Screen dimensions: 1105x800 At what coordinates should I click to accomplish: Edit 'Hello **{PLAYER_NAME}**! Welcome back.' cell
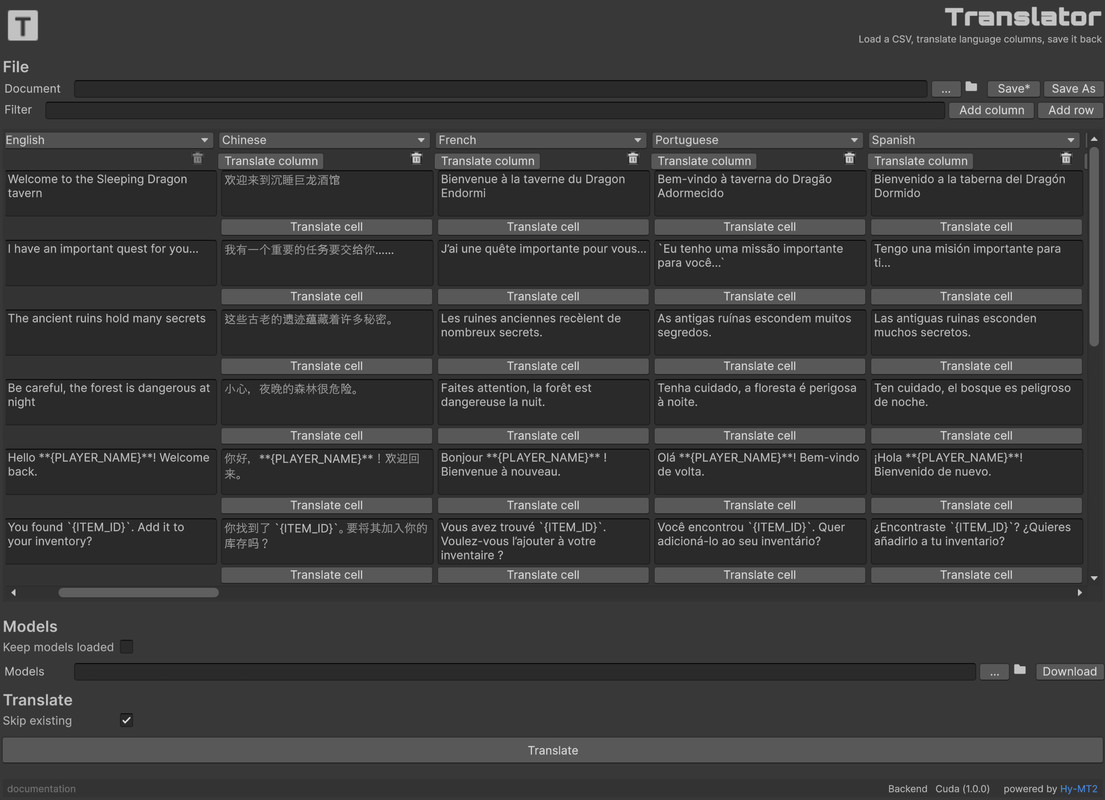[111, 472]
